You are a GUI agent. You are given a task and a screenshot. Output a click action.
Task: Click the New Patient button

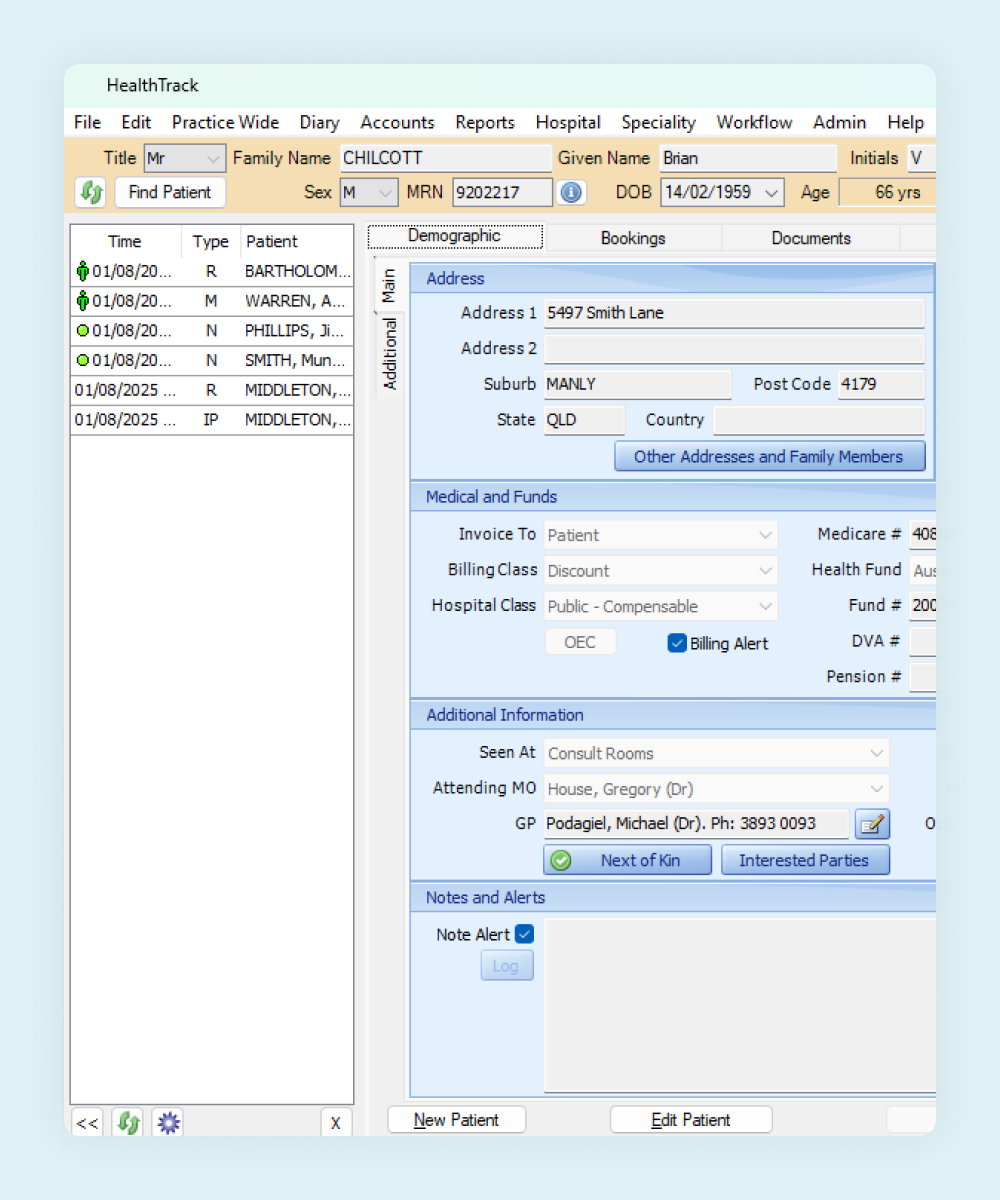click(456, 1120)
